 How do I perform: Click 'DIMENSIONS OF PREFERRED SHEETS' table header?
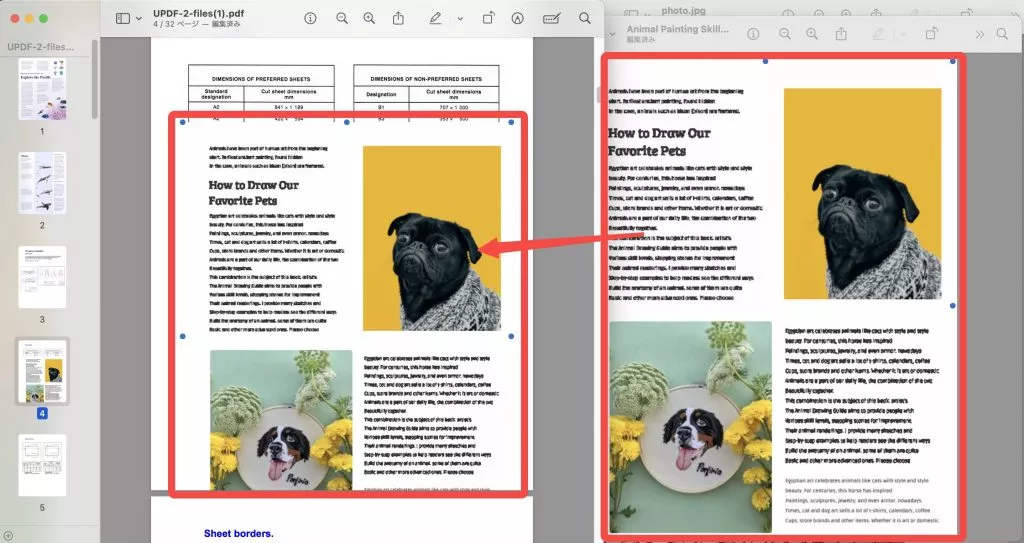[261, 78]
